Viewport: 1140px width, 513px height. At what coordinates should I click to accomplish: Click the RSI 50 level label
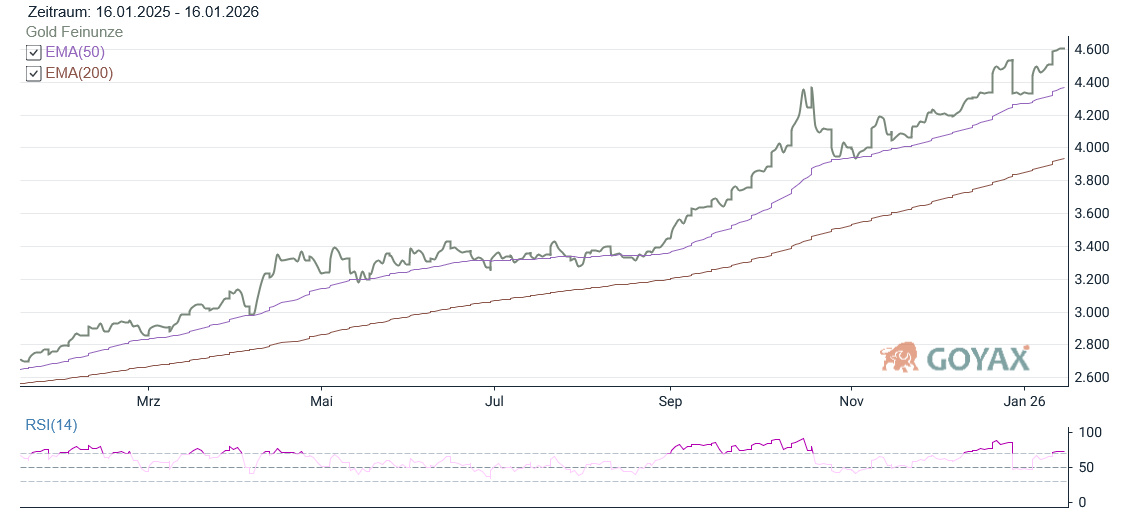(x=1089, y=467)
